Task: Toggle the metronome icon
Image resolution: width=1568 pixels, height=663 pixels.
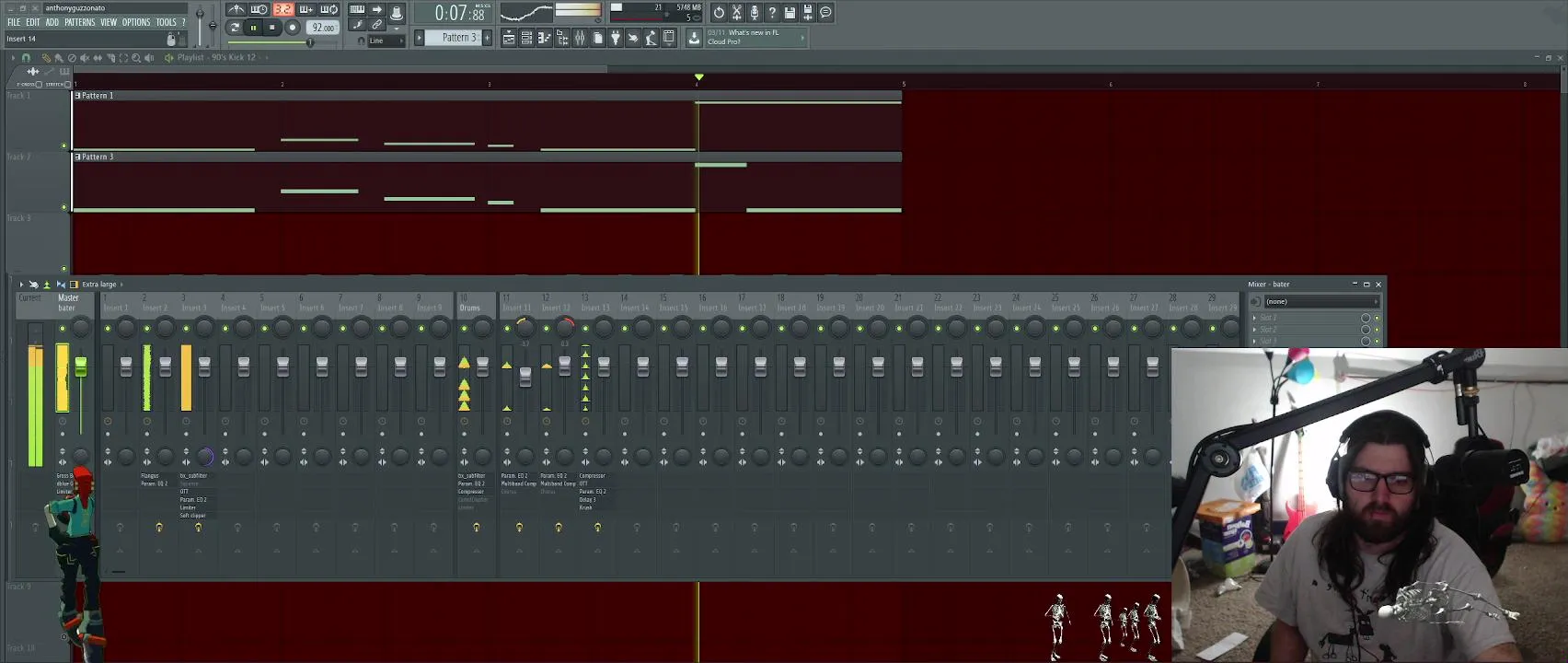Action: click(236, 10)
